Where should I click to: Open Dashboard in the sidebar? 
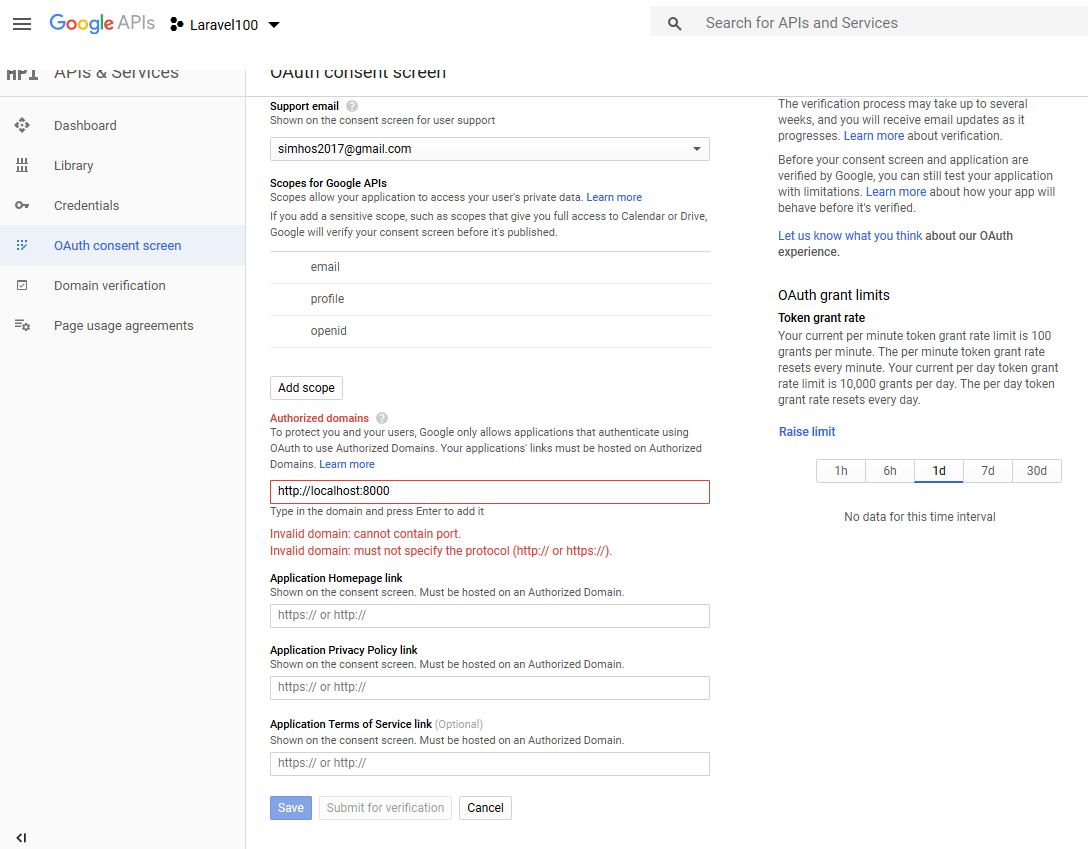pyautogui.click(x=85, y=126)
